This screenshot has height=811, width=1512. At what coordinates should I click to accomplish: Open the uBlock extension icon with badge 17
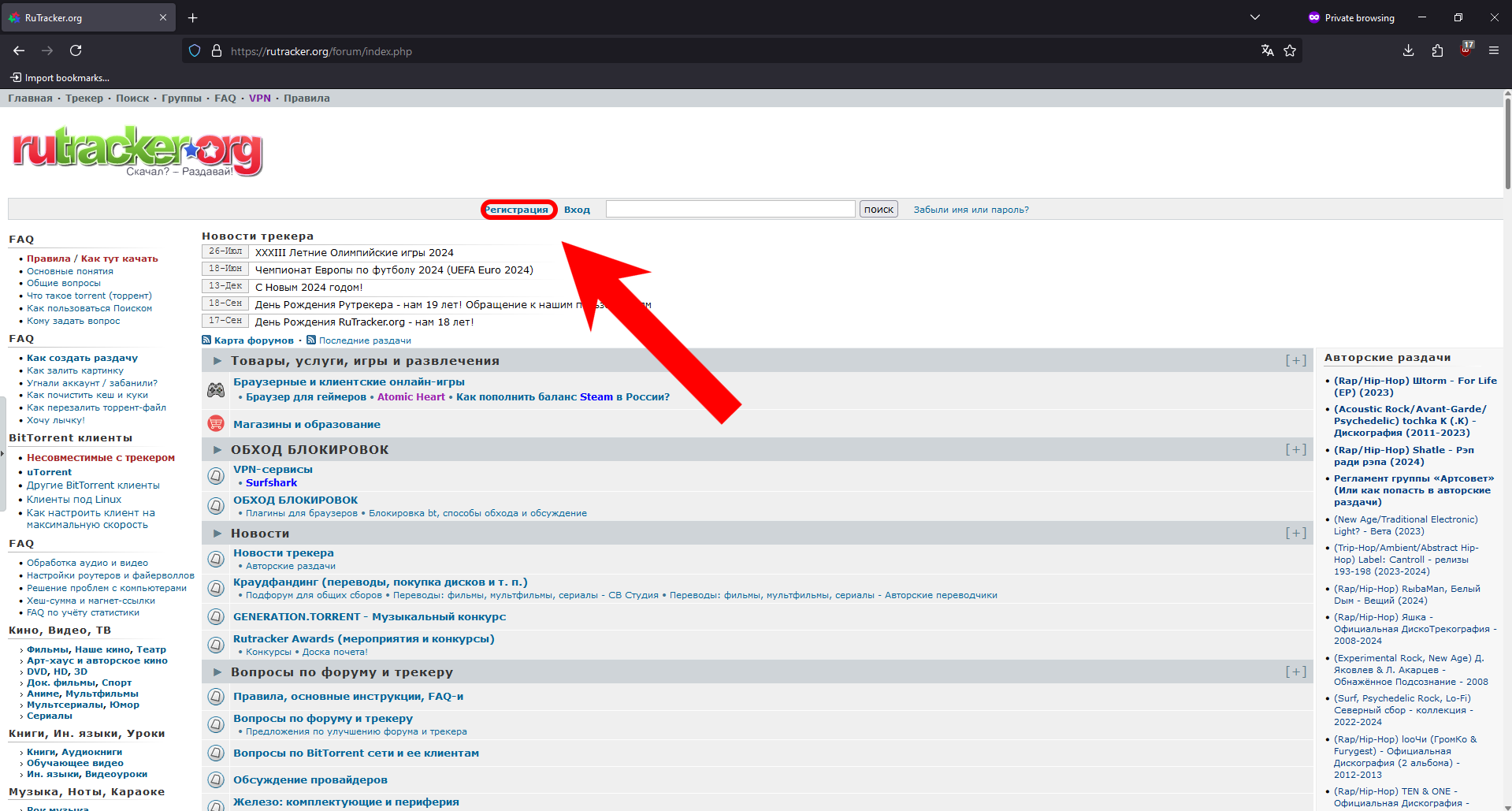[x=1466, y=49]
